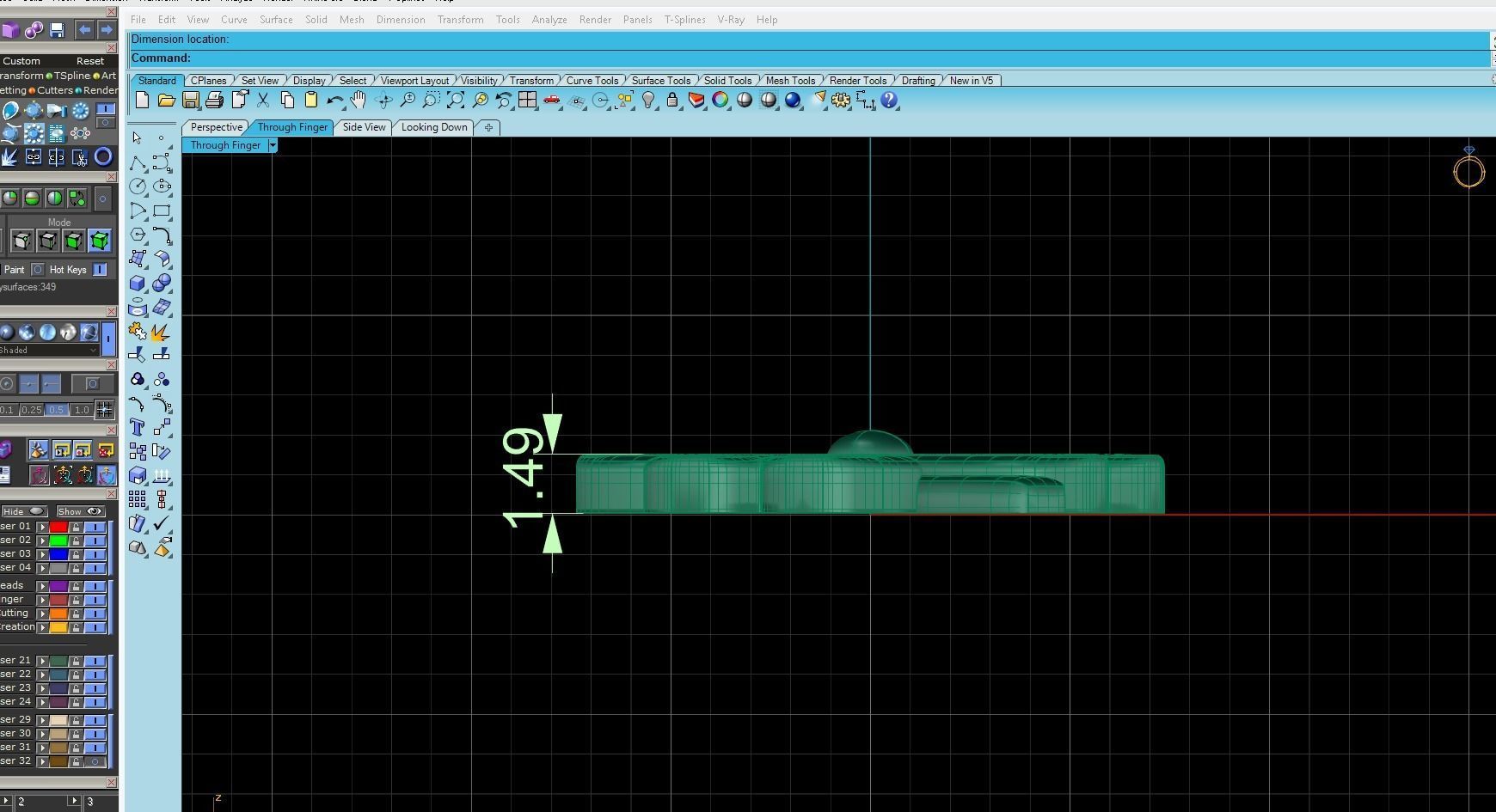
Task: Expand layer User 03 arrow
Action: tap(42, 554)
